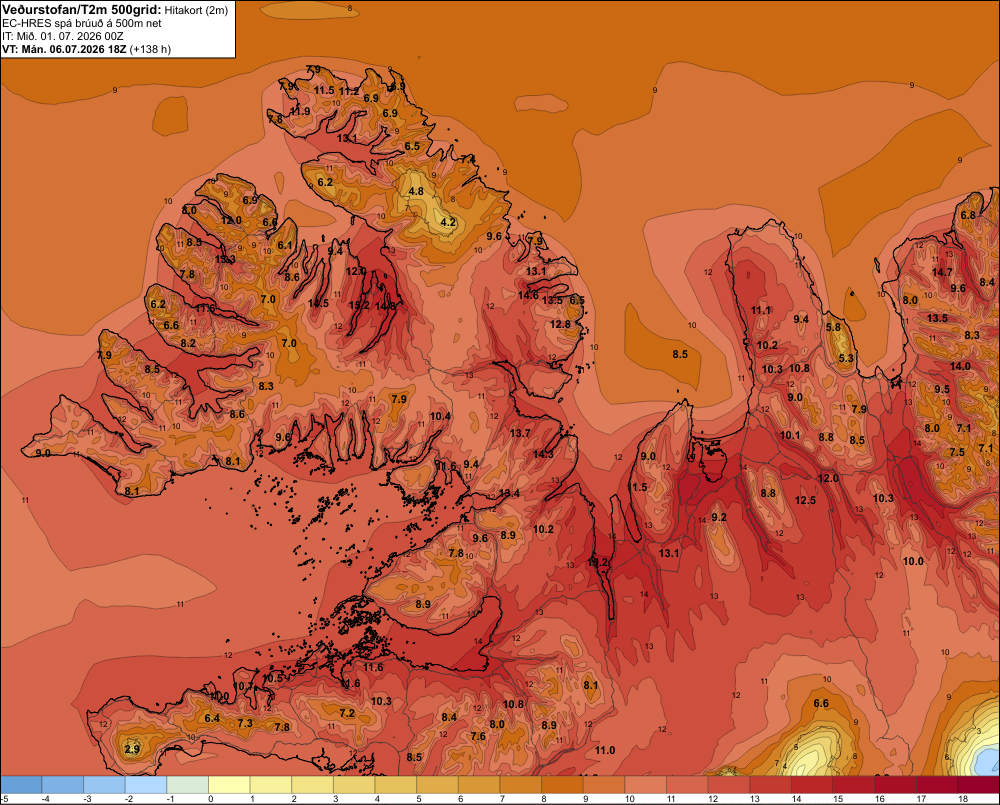Image resolution: width=1000 pixels, height=805 pixels.
Task: Click the 12.8 temperature value on the map
Action: coord(560,324)
